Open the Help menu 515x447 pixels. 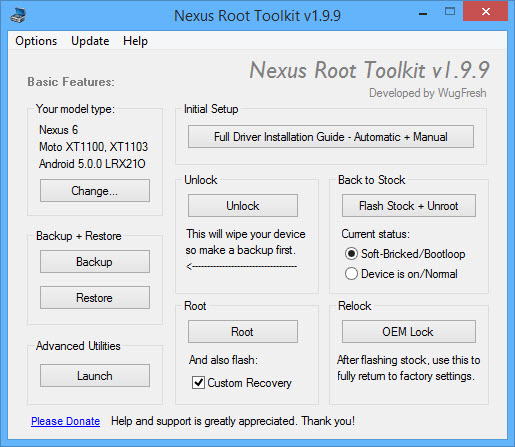[x=135, y=41]
